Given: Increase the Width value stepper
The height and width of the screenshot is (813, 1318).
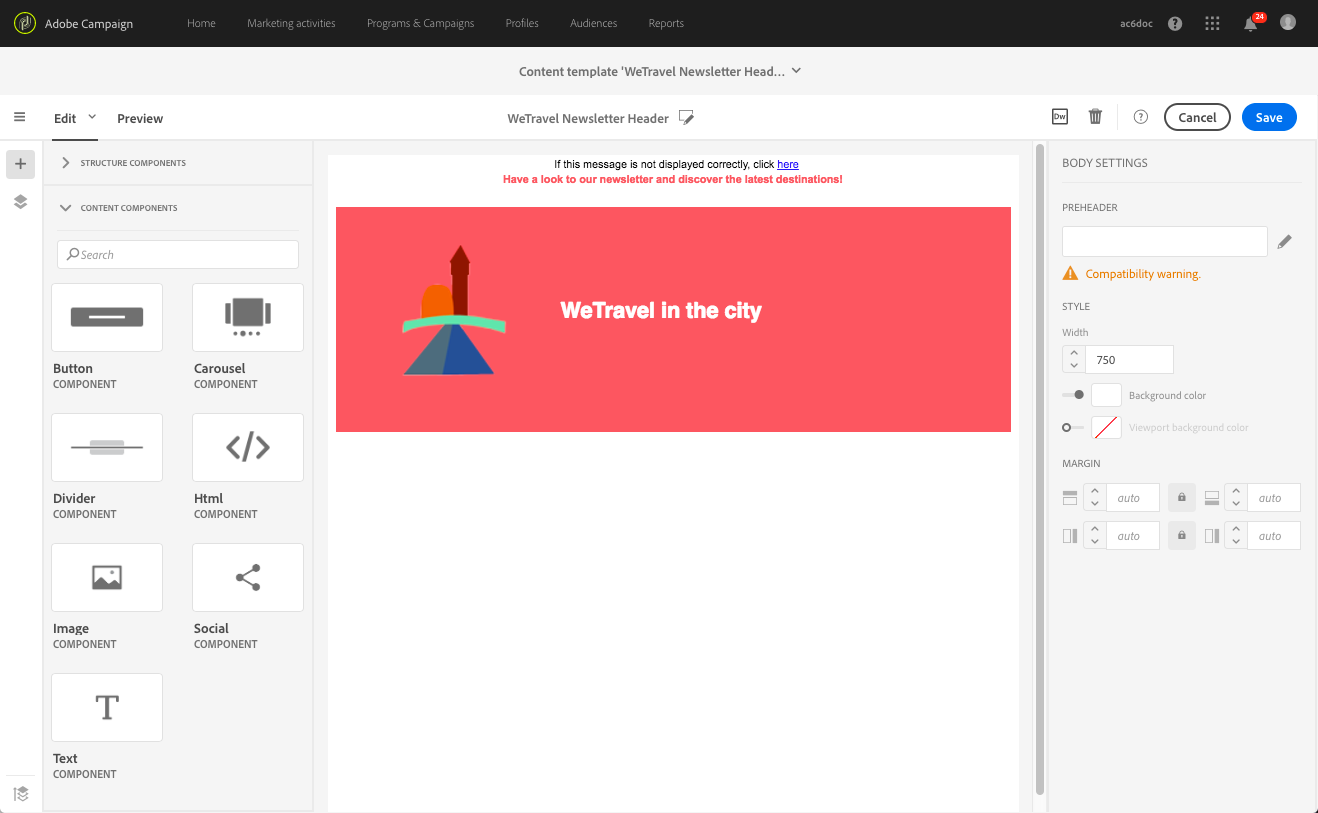Looking at the screenshot, I should point(1074,353).
